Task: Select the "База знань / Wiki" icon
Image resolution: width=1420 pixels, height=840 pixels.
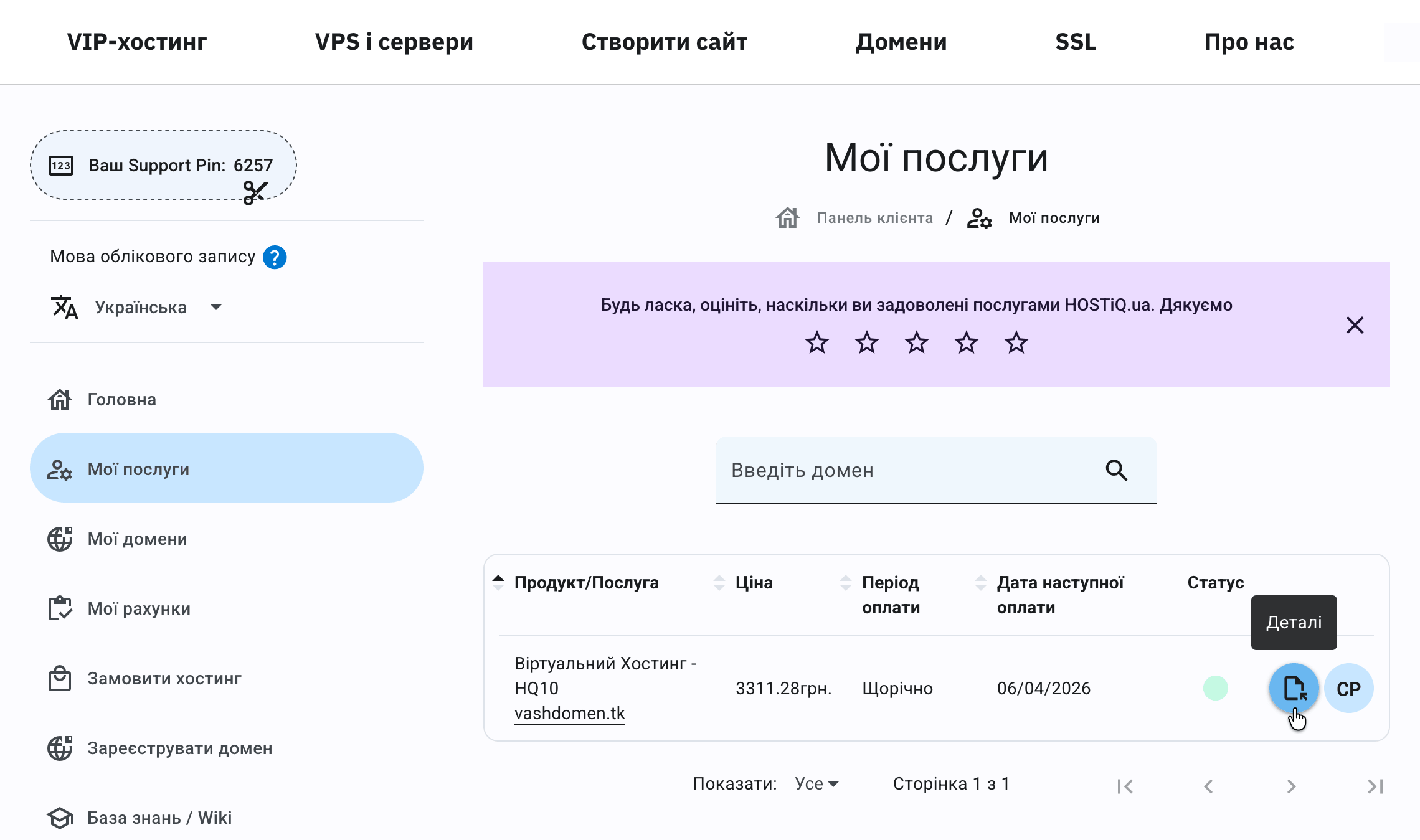Action: [59, 818]
